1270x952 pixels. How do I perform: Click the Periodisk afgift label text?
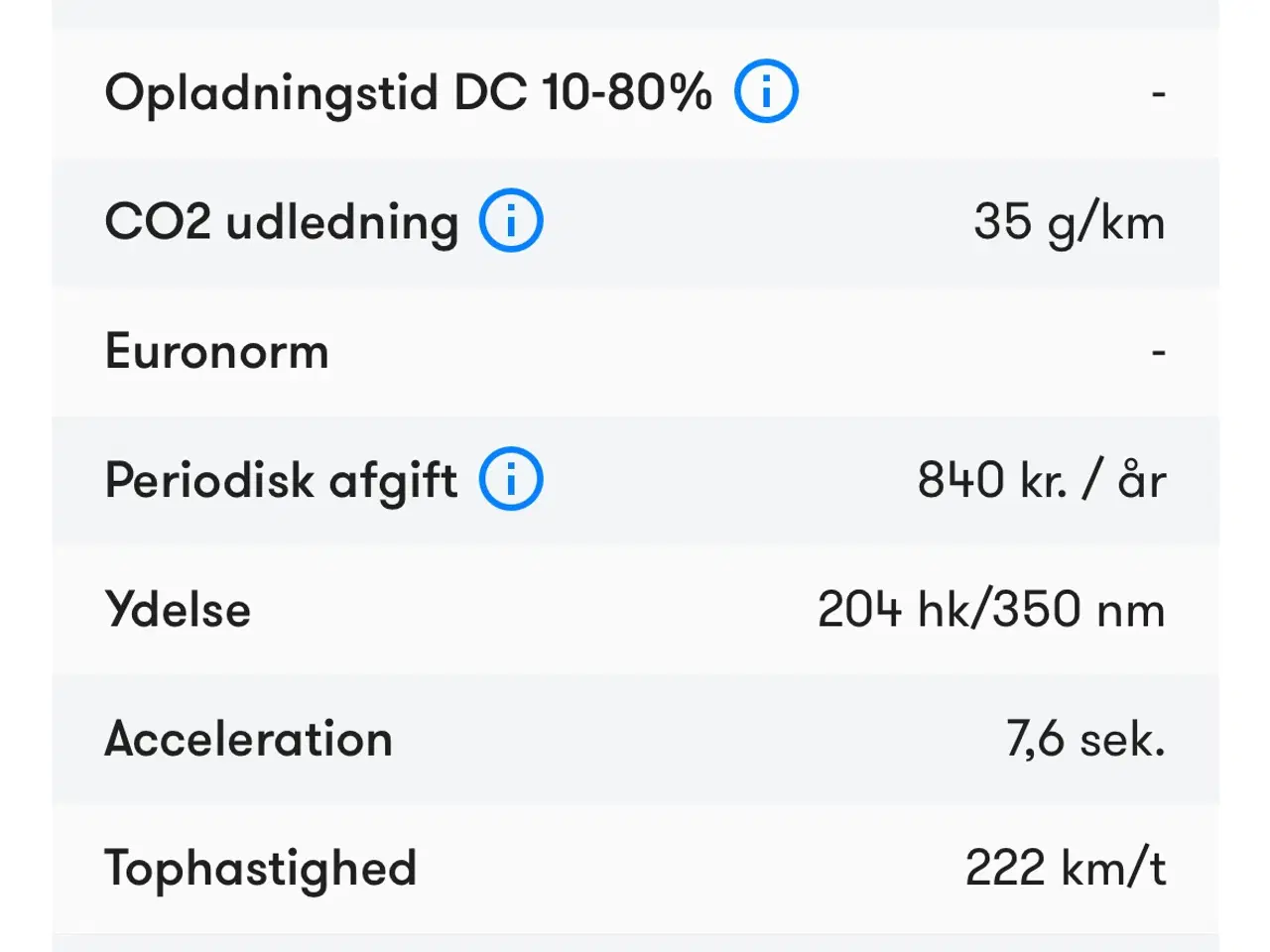point(281,480)
